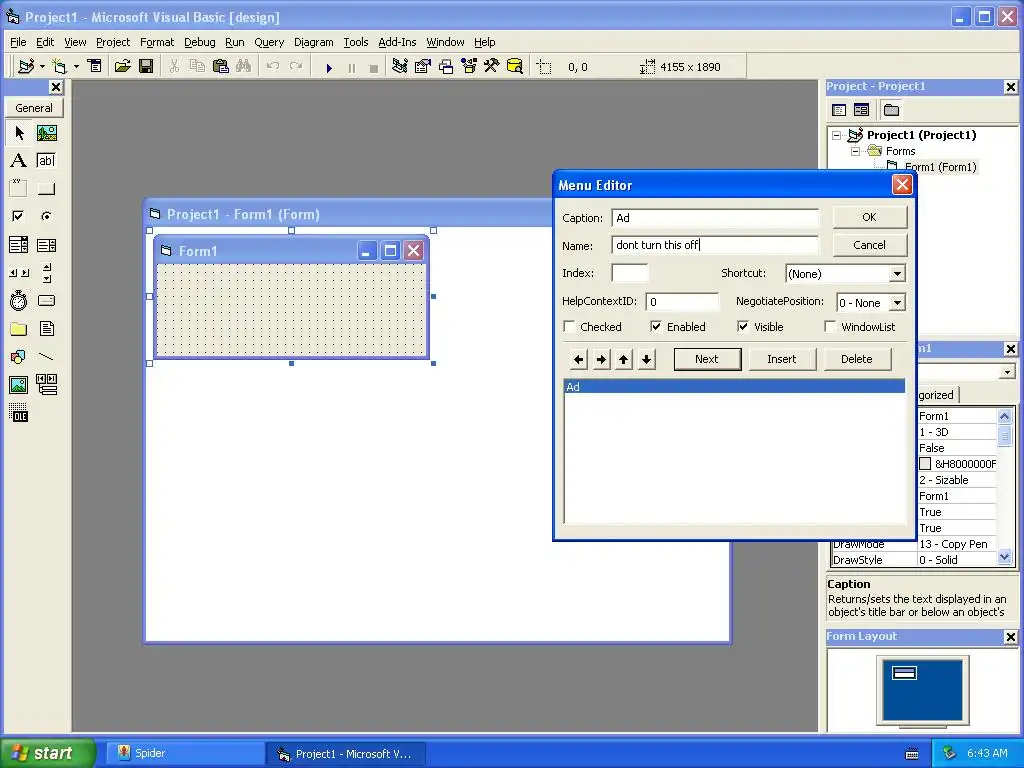Click the form thumbnail in Form Layout
Screen dimensions: 1024x768
pyautogui.click(x=904, y=673)
